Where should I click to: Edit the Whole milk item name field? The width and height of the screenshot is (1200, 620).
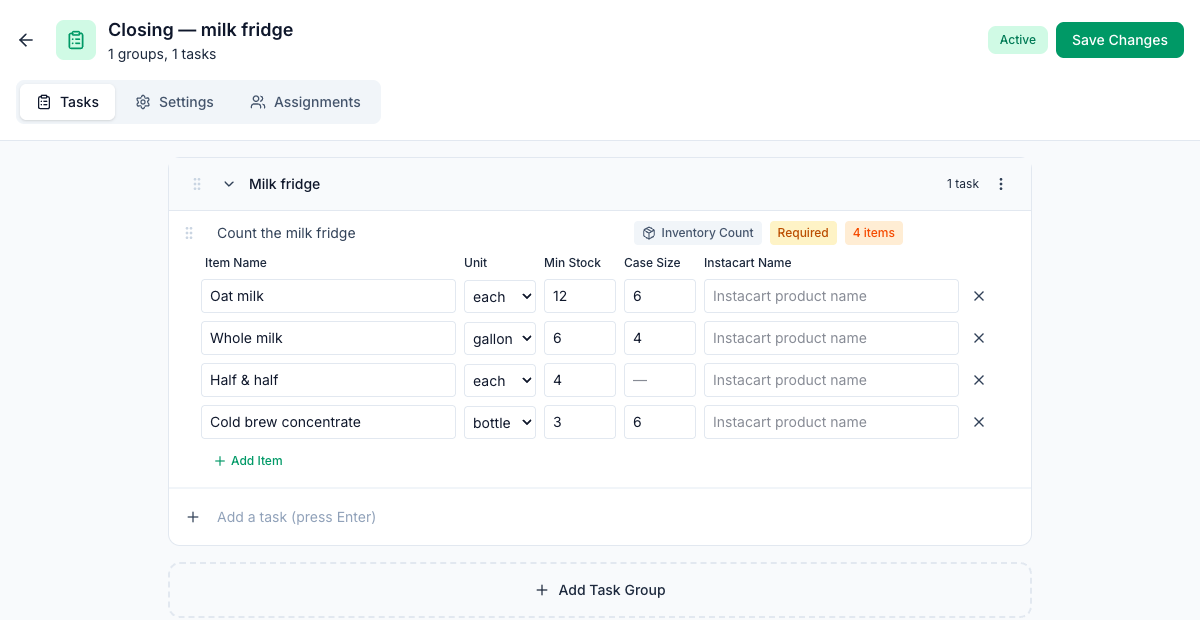pyautogui.click(x=328, y=338)
